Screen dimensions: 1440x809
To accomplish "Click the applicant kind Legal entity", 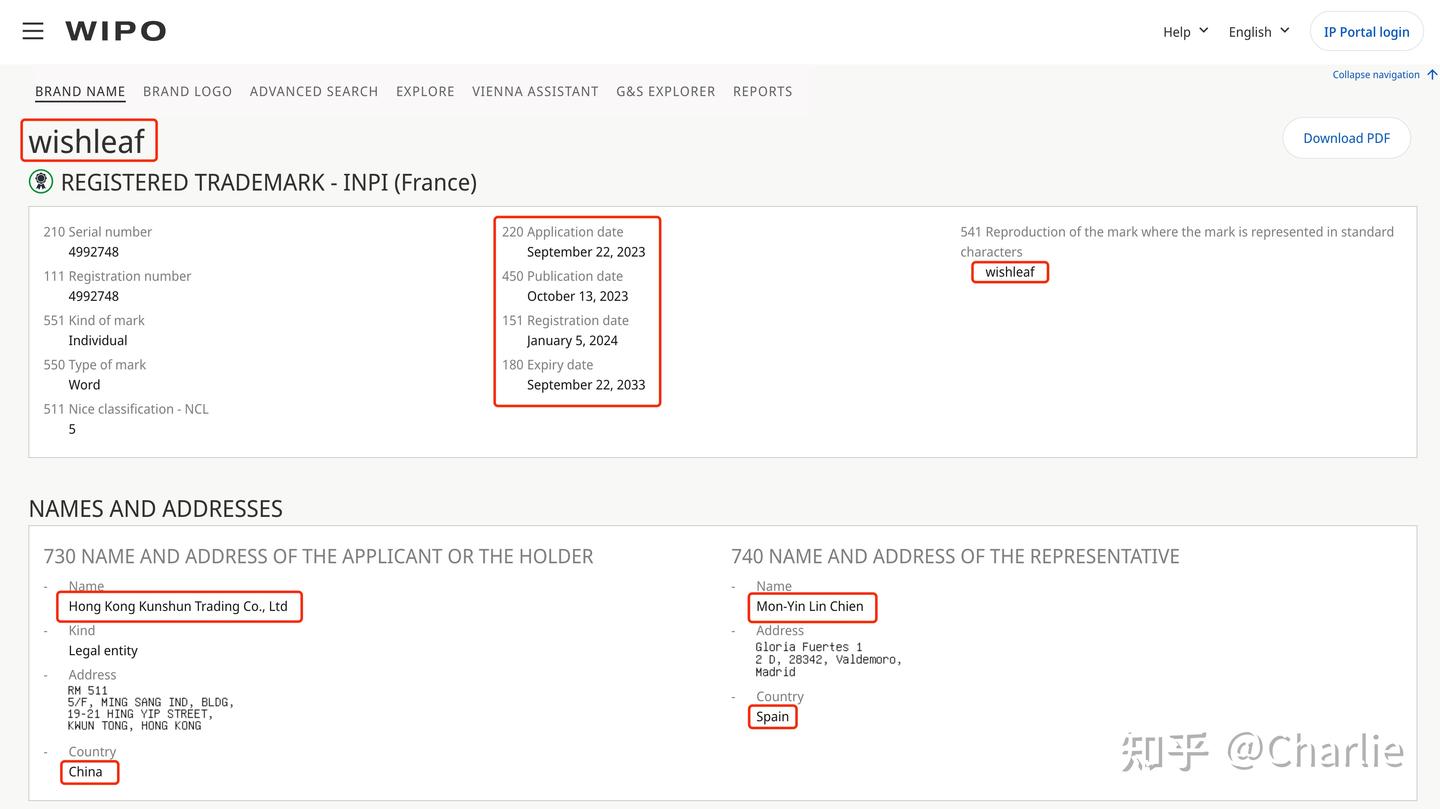I will click(x=103, y=650).
